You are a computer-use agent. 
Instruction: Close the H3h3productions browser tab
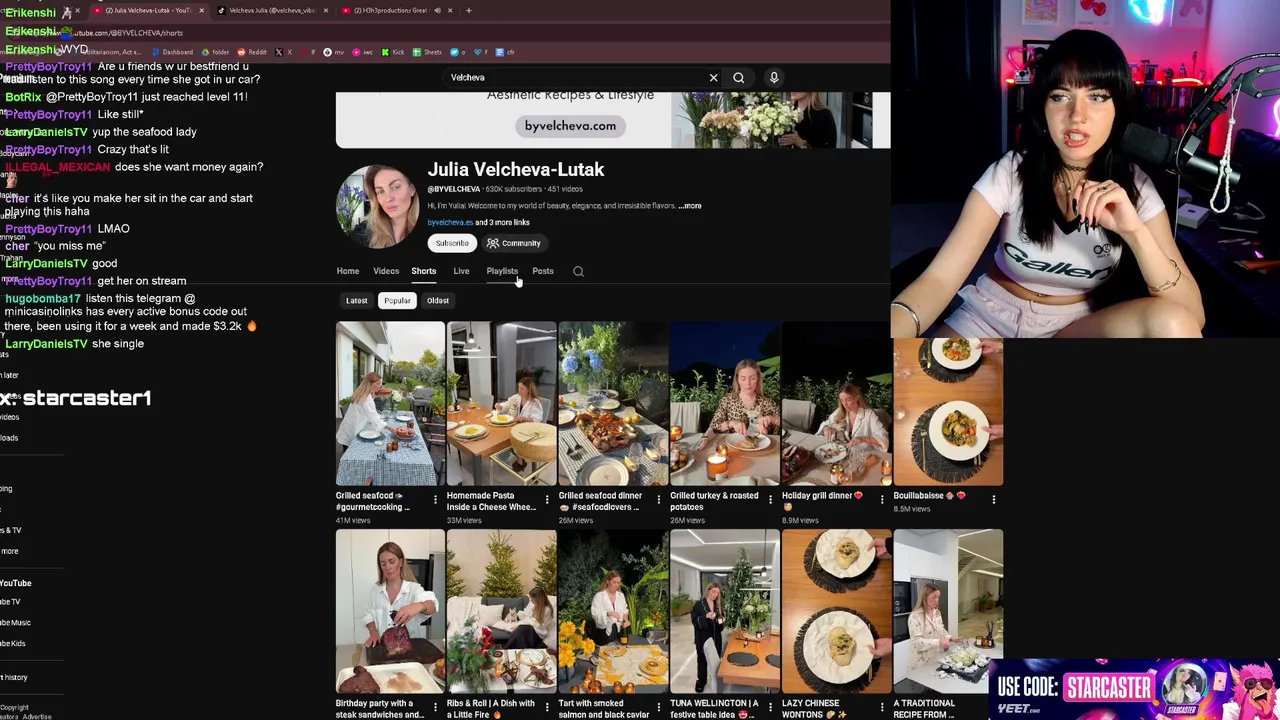coord(450,10)
